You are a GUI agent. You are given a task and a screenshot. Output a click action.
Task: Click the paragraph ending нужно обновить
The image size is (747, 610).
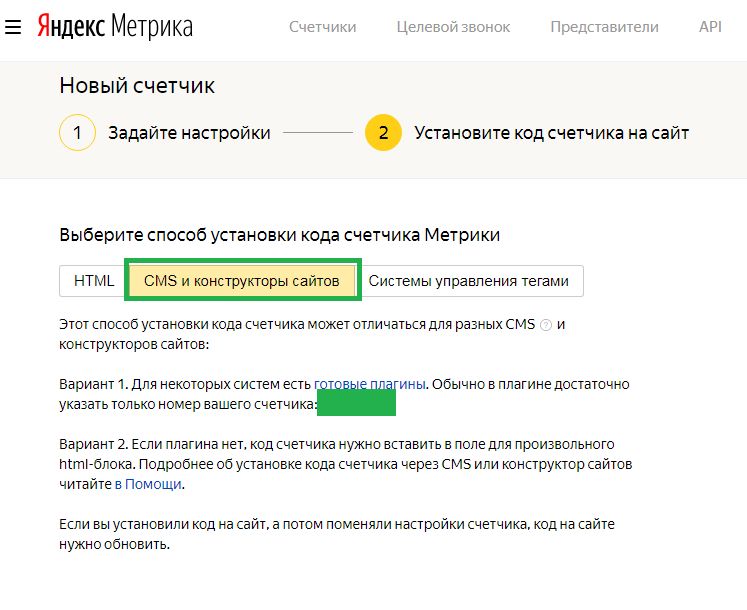point(337,534)
